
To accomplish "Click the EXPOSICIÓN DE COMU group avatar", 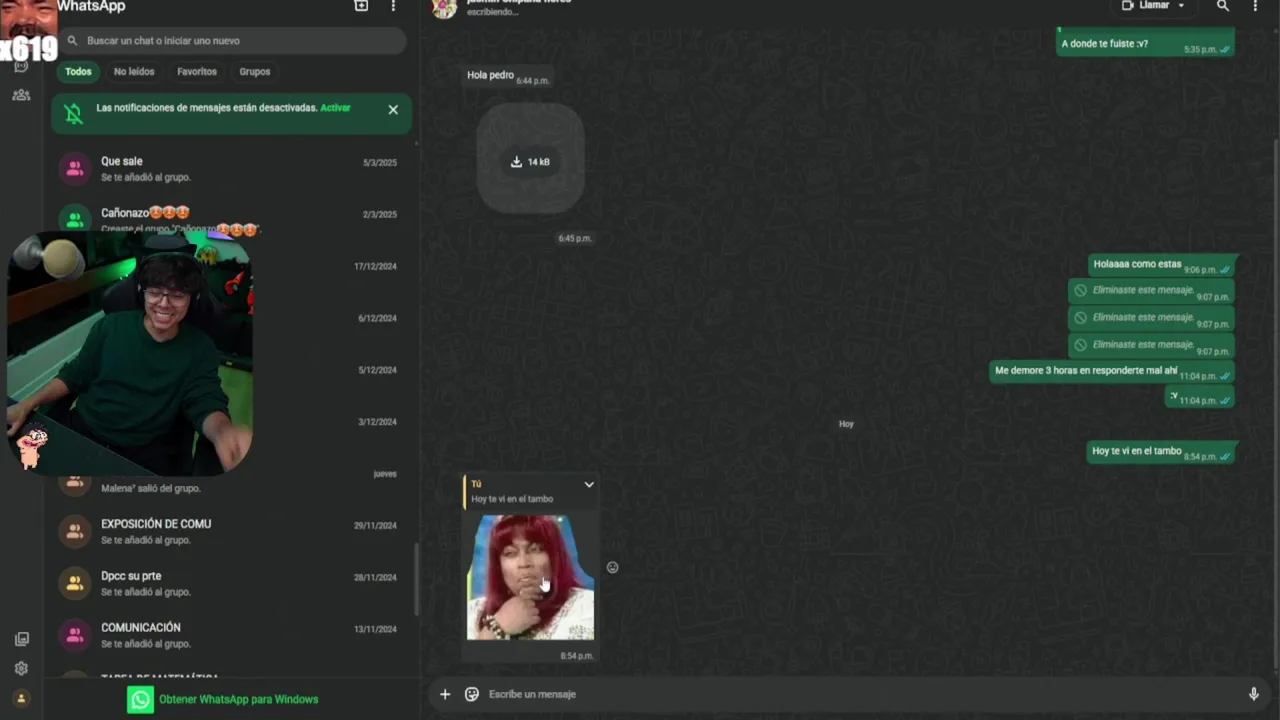I will point(75,531).
